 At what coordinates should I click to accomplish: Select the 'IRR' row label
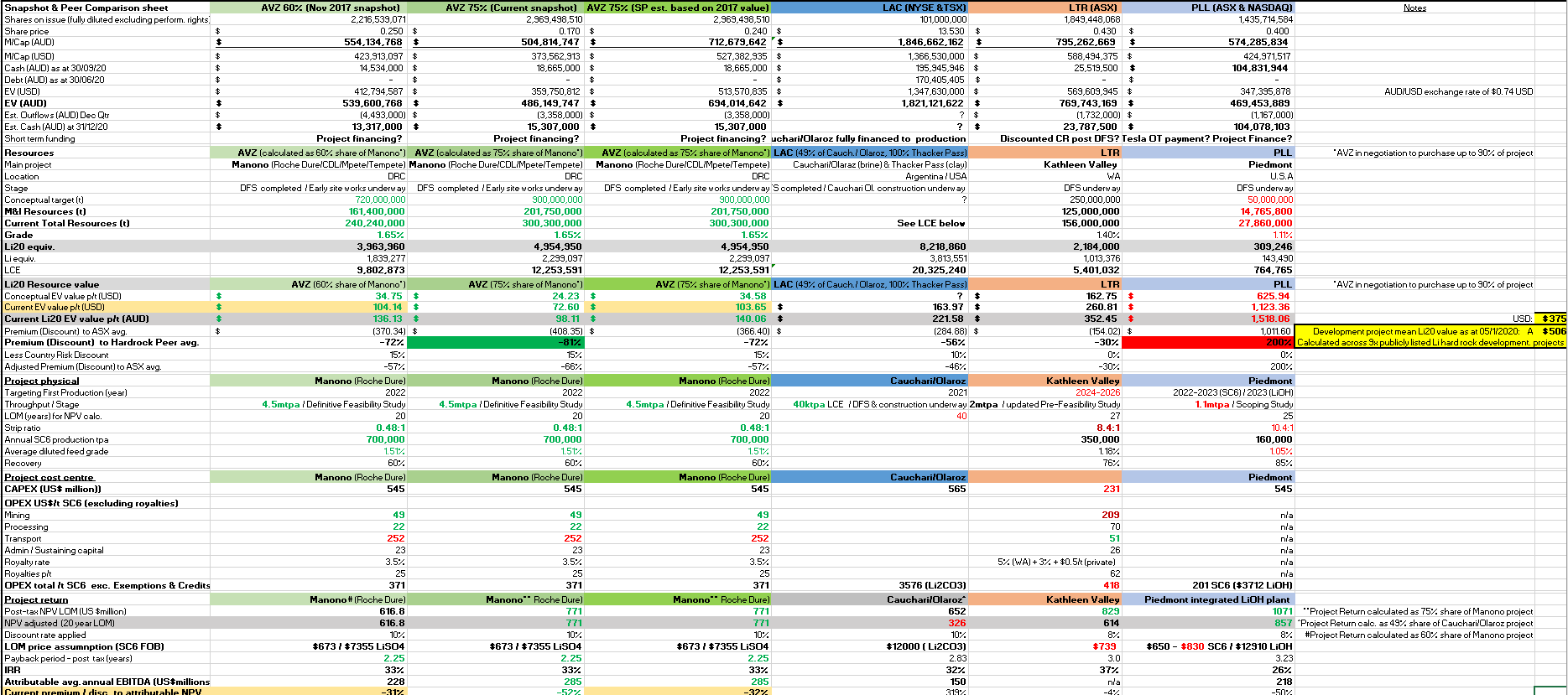click(13, 670)
